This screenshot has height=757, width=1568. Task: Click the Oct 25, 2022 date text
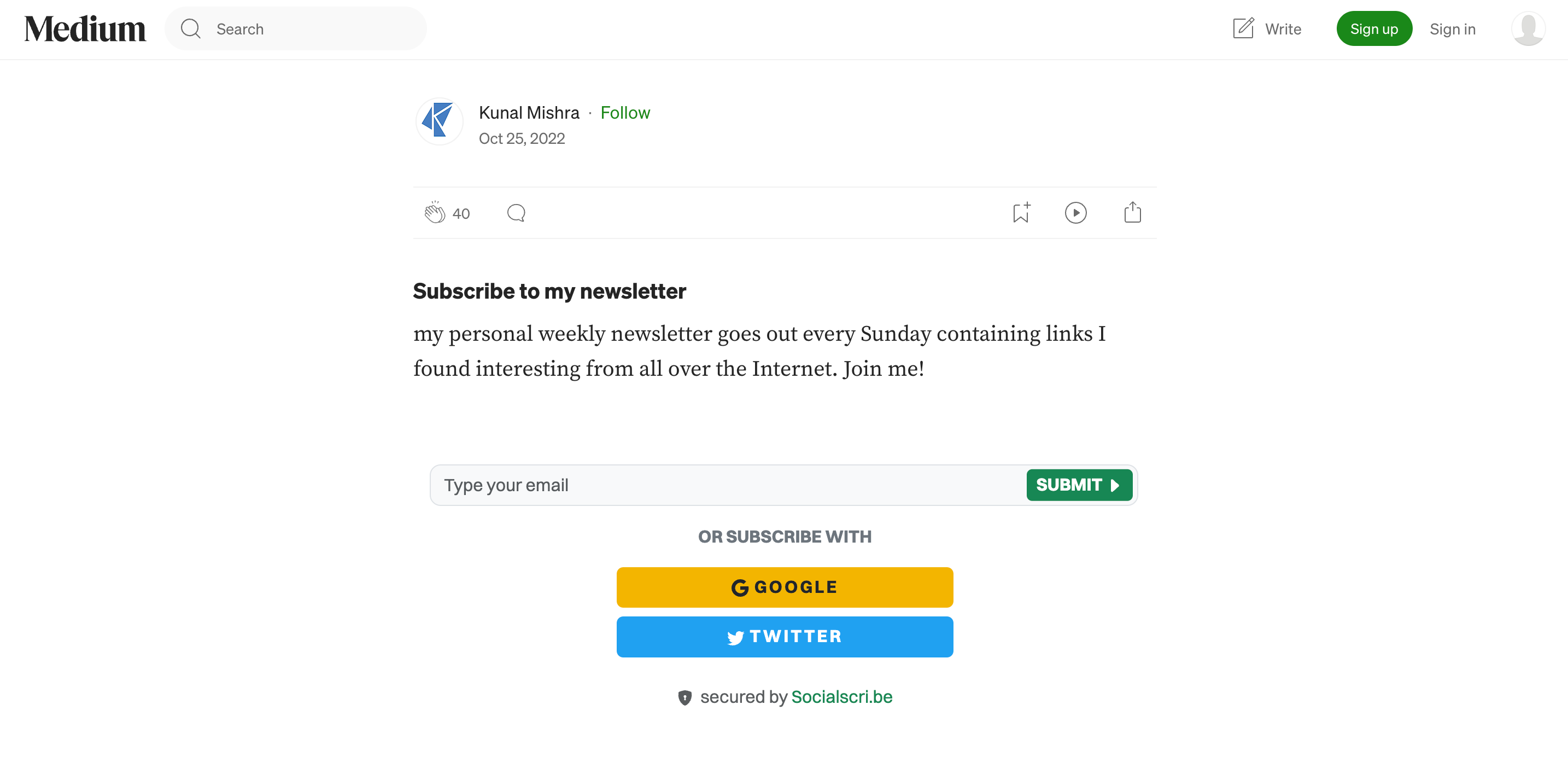coord(522,137)
